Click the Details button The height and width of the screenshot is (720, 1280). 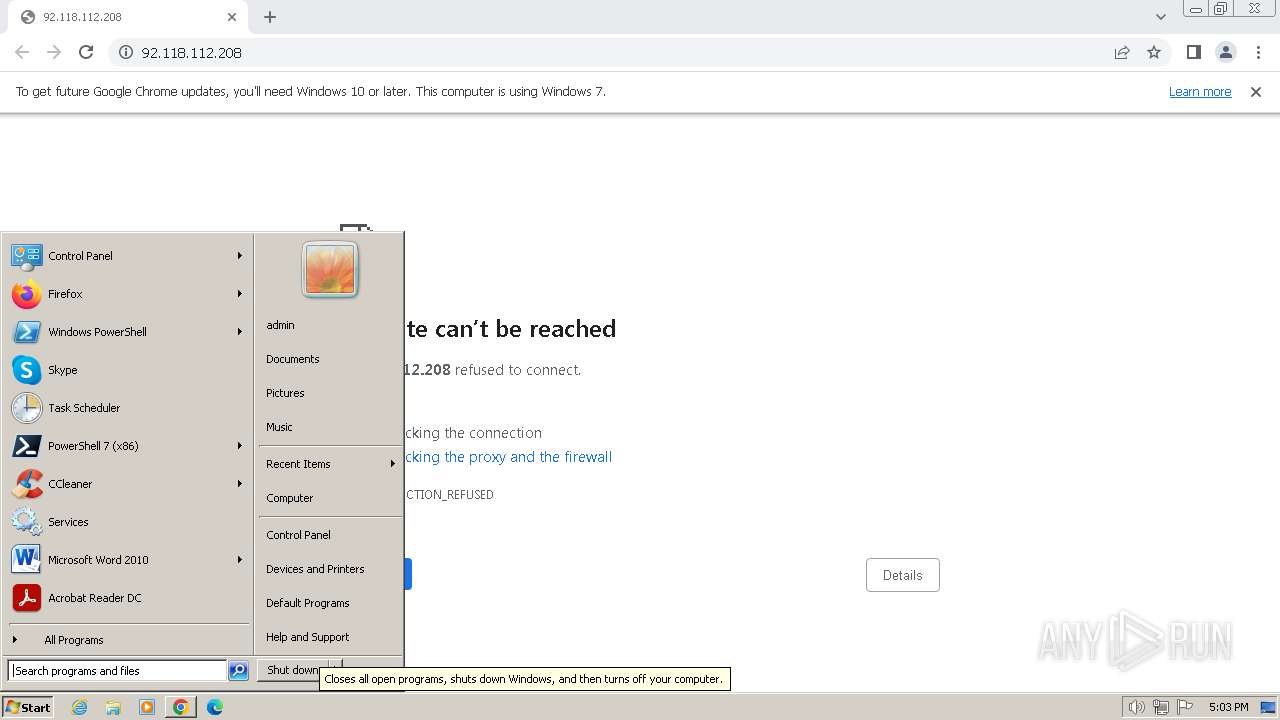coord(902,575)
